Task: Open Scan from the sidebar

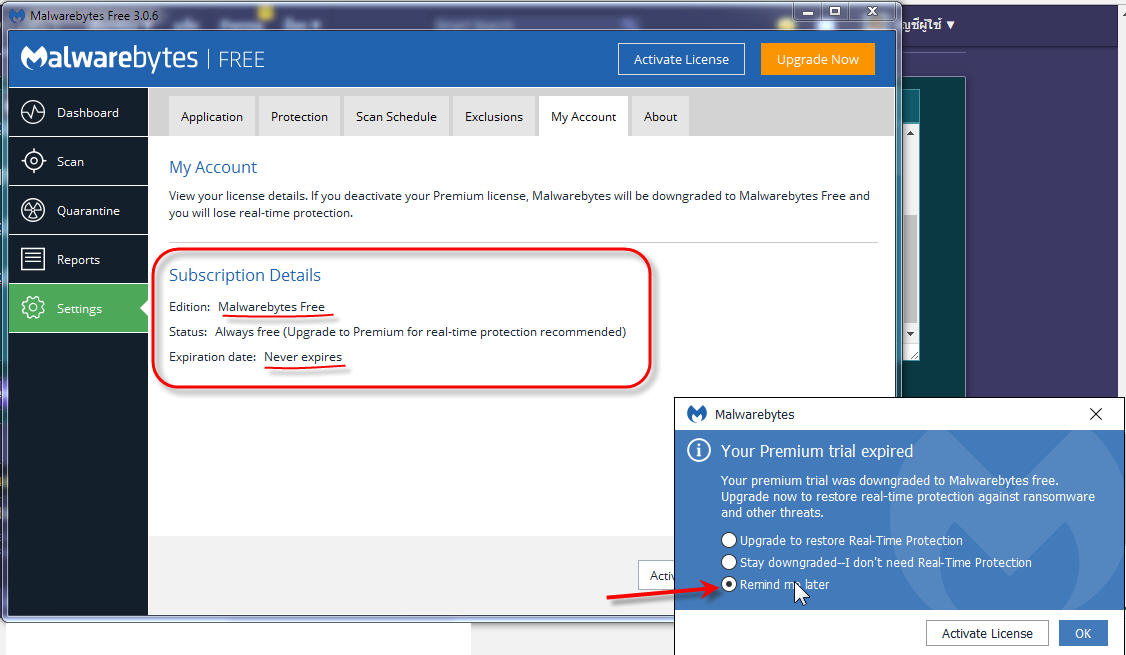Action: click(78, 162)
